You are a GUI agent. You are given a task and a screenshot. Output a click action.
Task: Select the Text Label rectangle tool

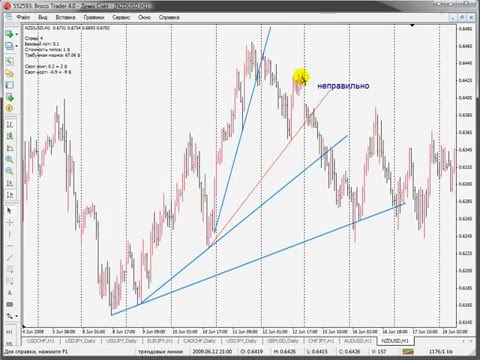[x=10, y=304]
